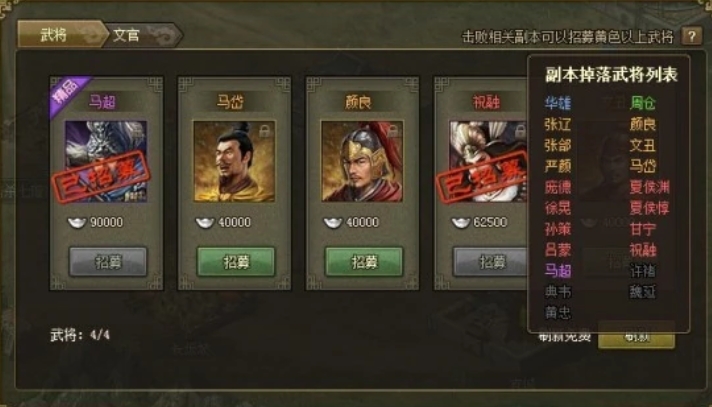Recruit 马岱 with green 招募 button
Viewport: 712px width, 407px height.
point(236,262)
